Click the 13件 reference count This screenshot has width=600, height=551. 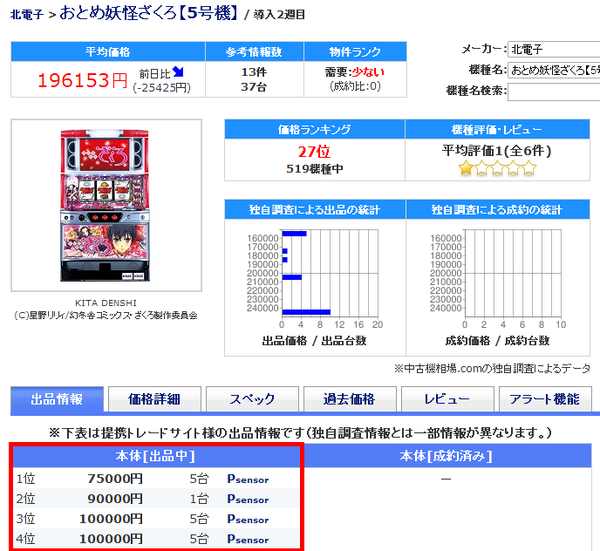(x=254, y=72)
